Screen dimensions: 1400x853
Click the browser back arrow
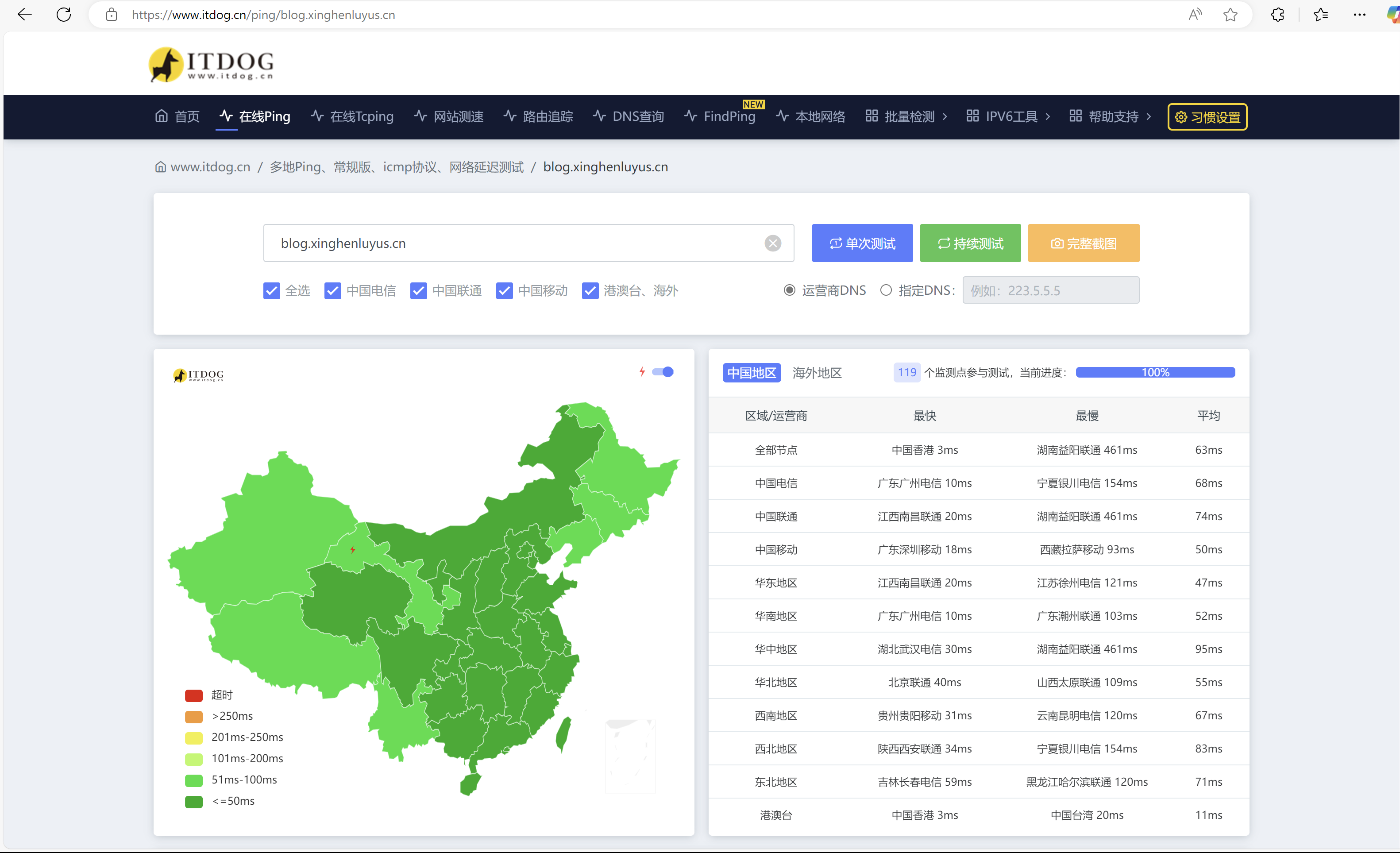tap(24, 15)
